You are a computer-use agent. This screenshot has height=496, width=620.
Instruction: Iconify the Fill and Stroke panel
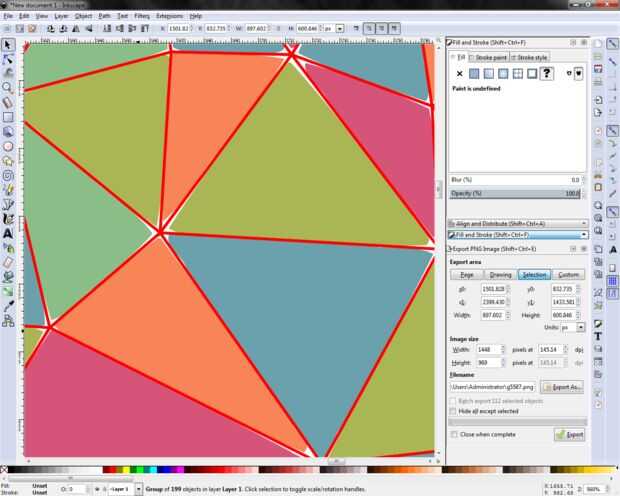click(573, 42)
